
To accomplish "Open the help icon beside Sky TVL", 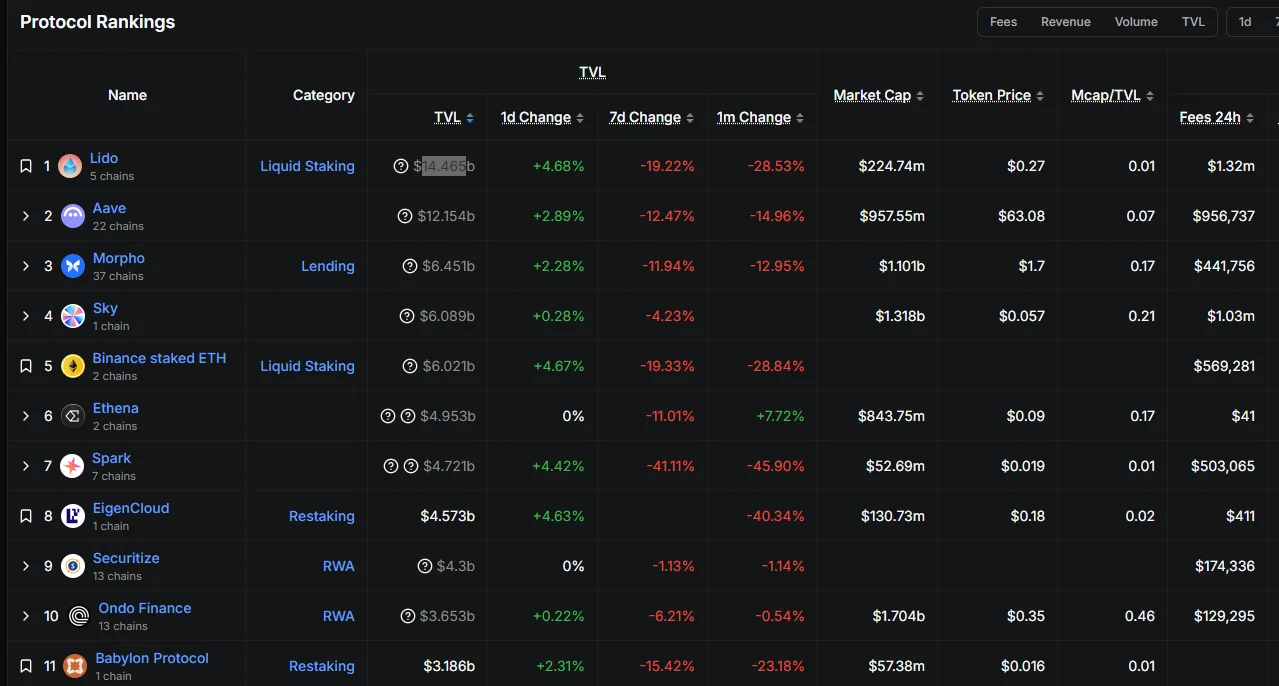I will (407, 316).
